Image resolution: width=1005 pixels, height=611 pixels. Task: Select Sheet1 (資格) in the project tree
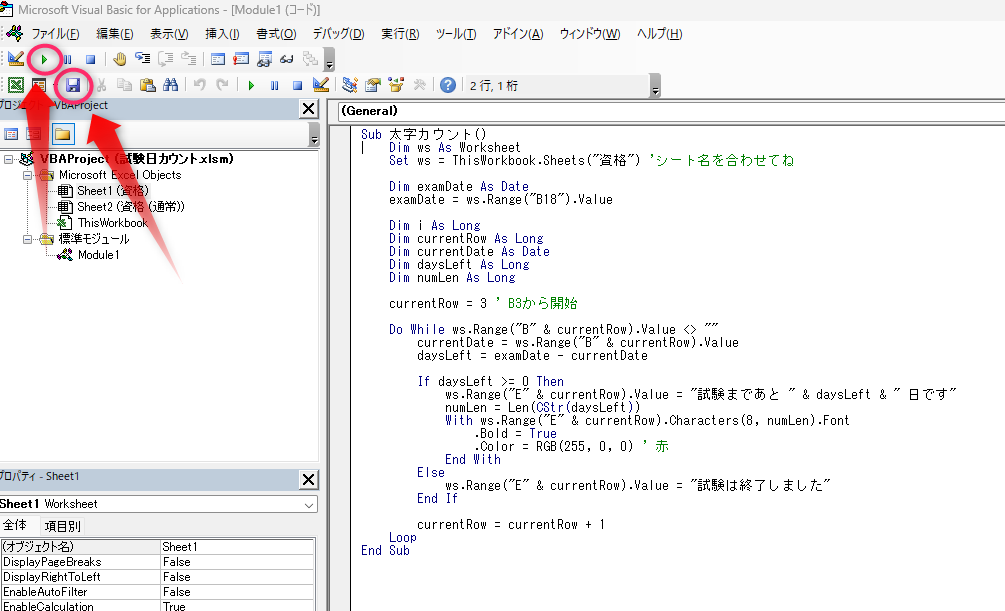[x=113, y=191]
